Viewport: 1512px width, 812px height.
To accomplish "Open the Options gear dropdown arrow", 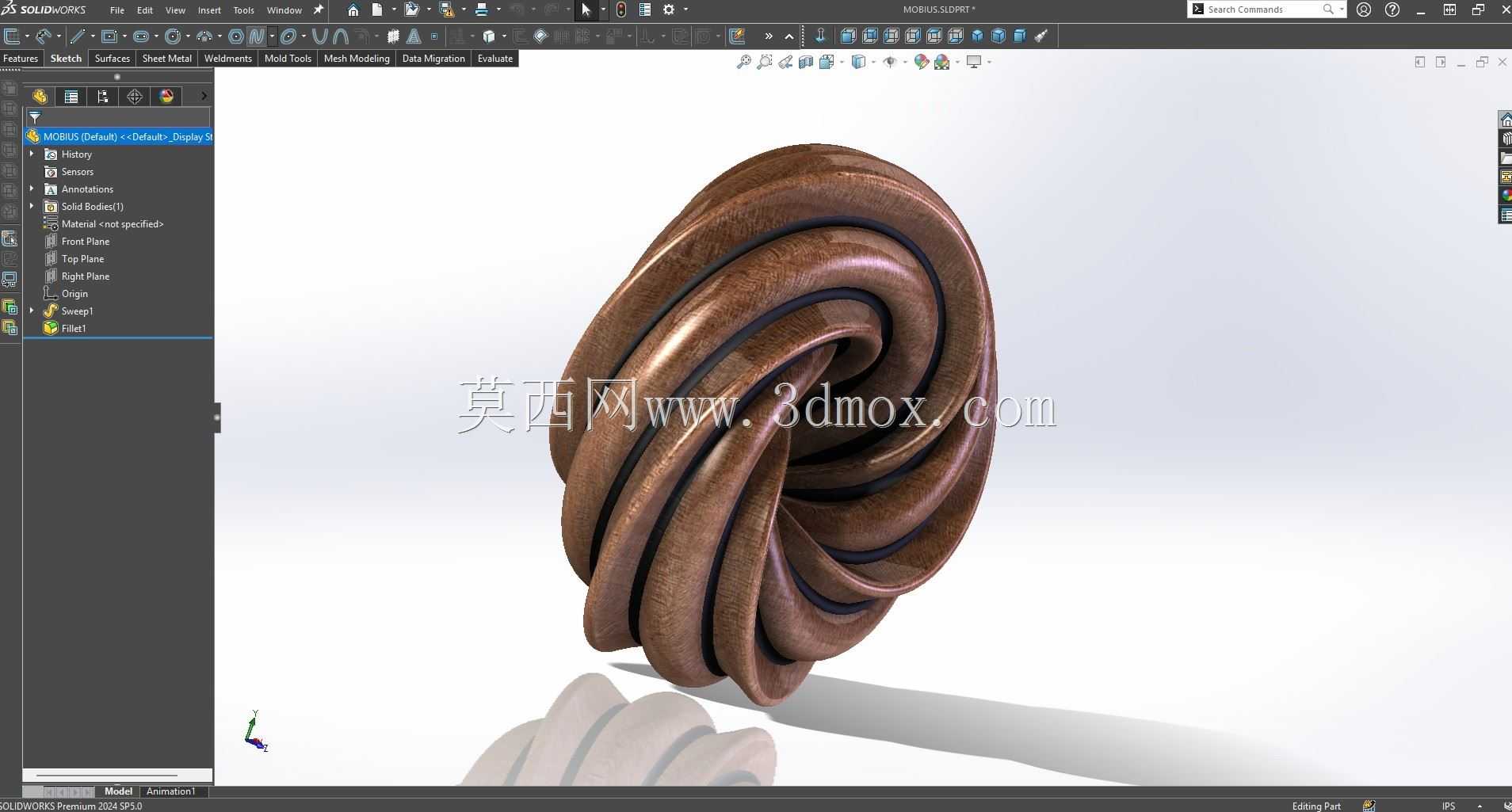I will tap(685, 10).
